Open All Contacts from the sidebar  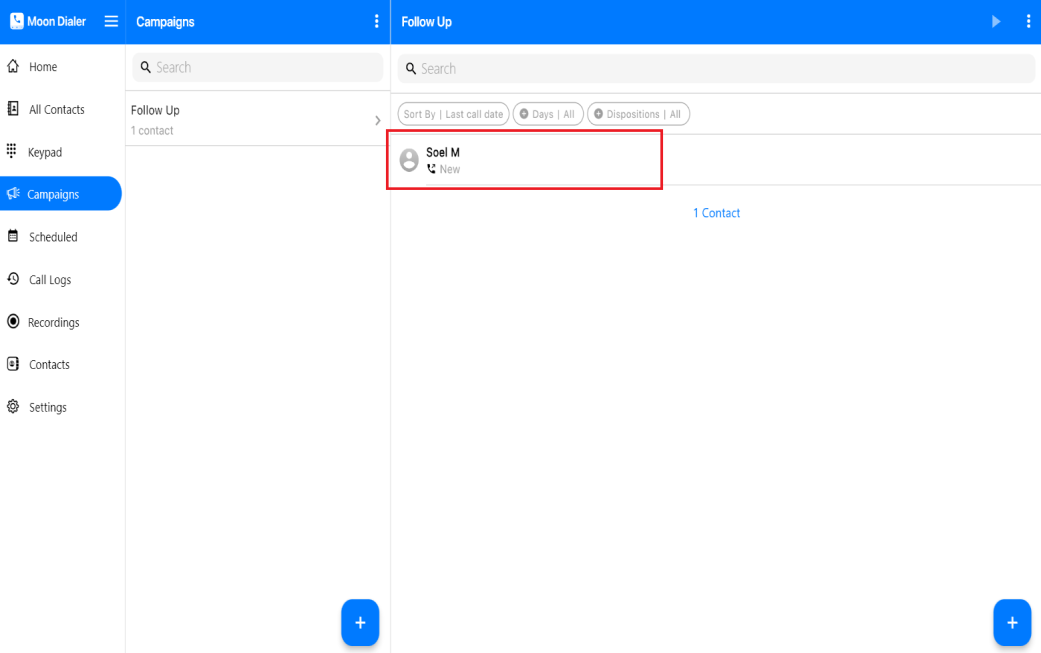[x=56, y=110]
